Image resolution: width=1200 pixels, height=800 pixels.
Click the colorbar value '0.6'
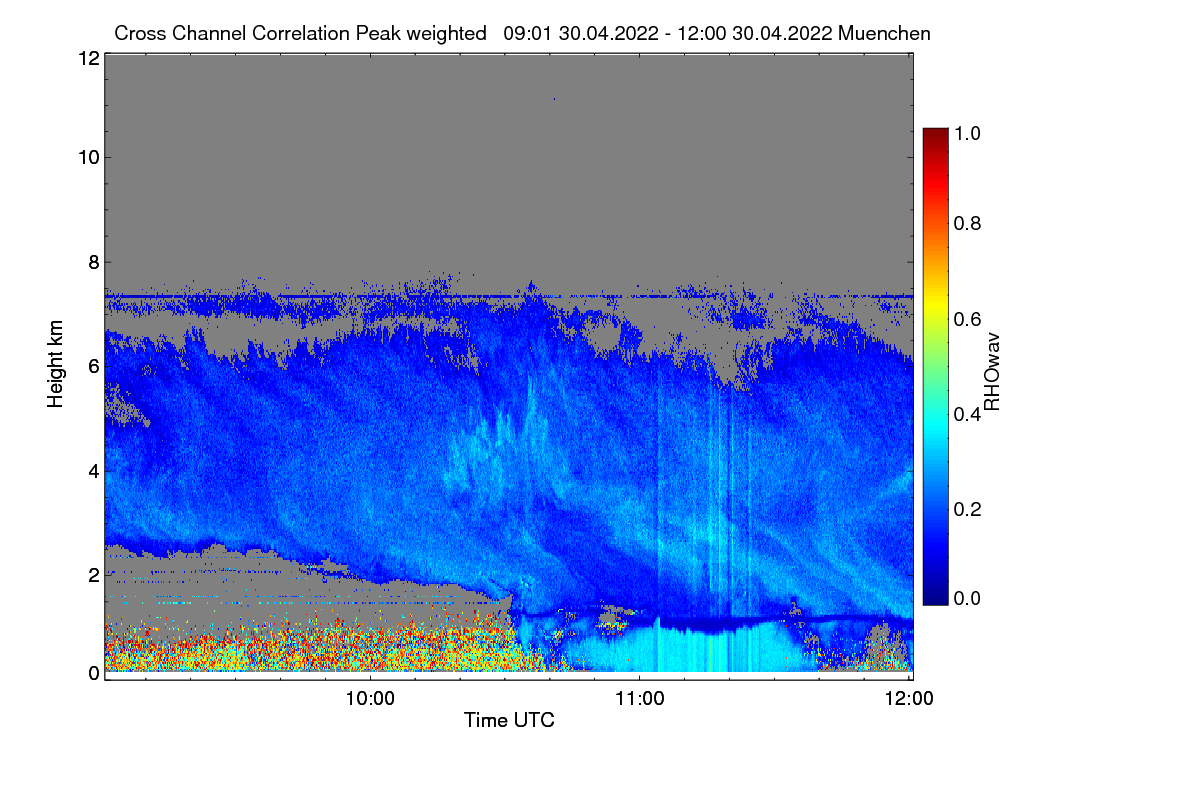(967, 318)
